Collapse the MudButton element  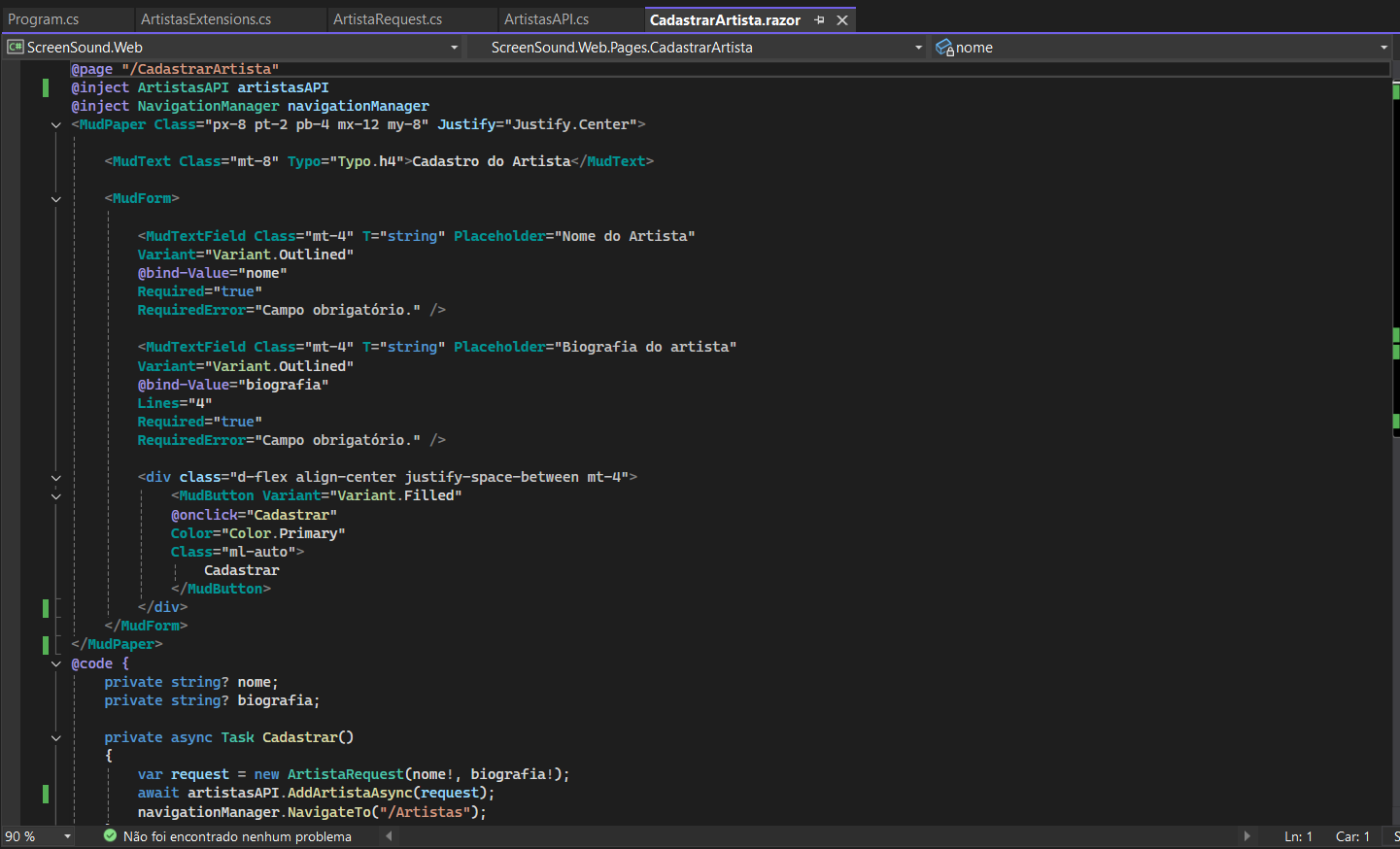point(56,496)
